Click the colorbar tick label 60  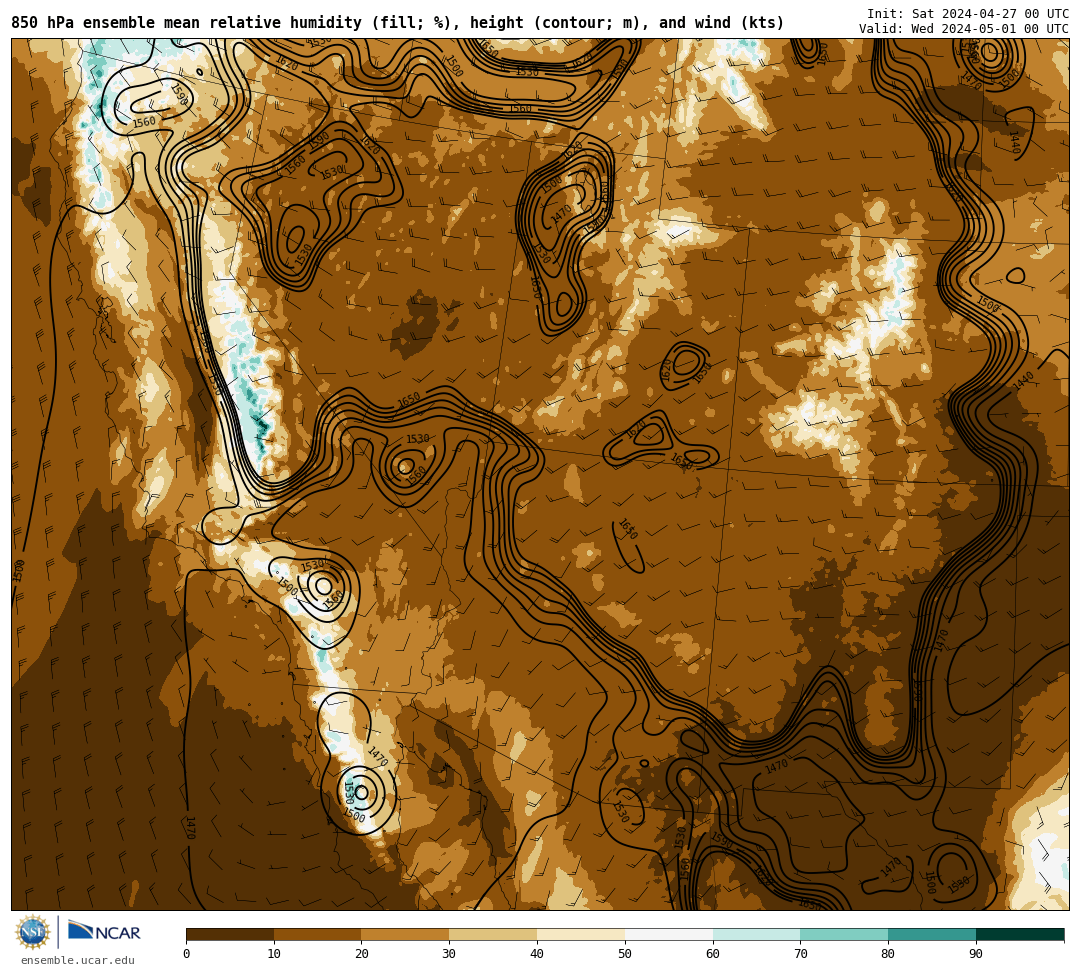(713, 954)
